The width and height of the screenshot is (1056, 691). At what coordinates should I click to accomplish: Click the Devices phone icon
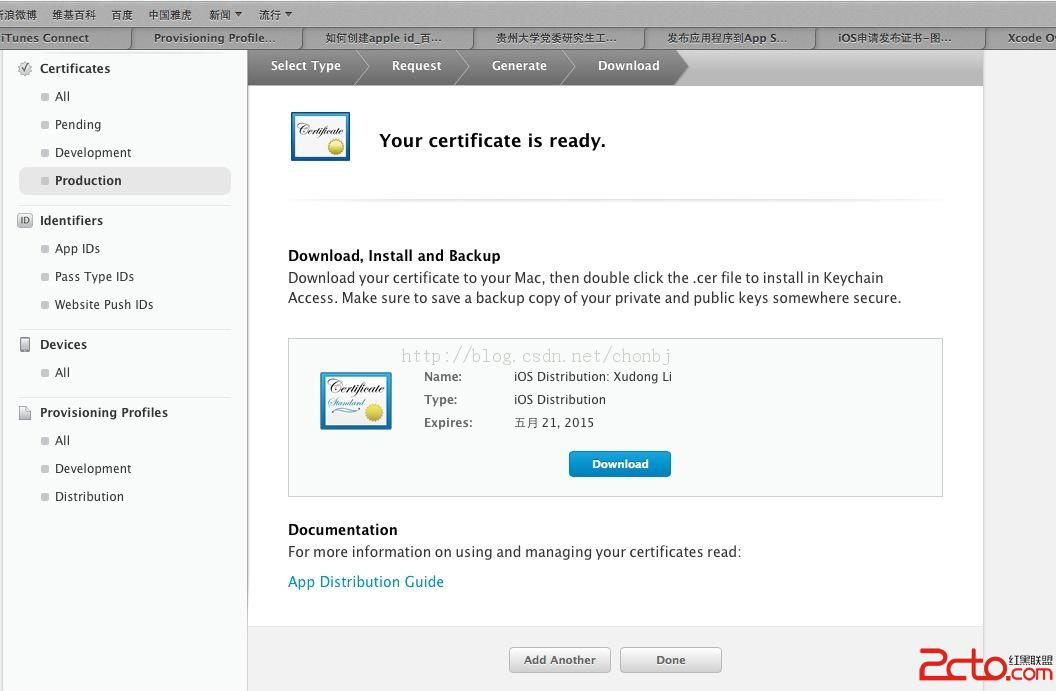(25, 344)
